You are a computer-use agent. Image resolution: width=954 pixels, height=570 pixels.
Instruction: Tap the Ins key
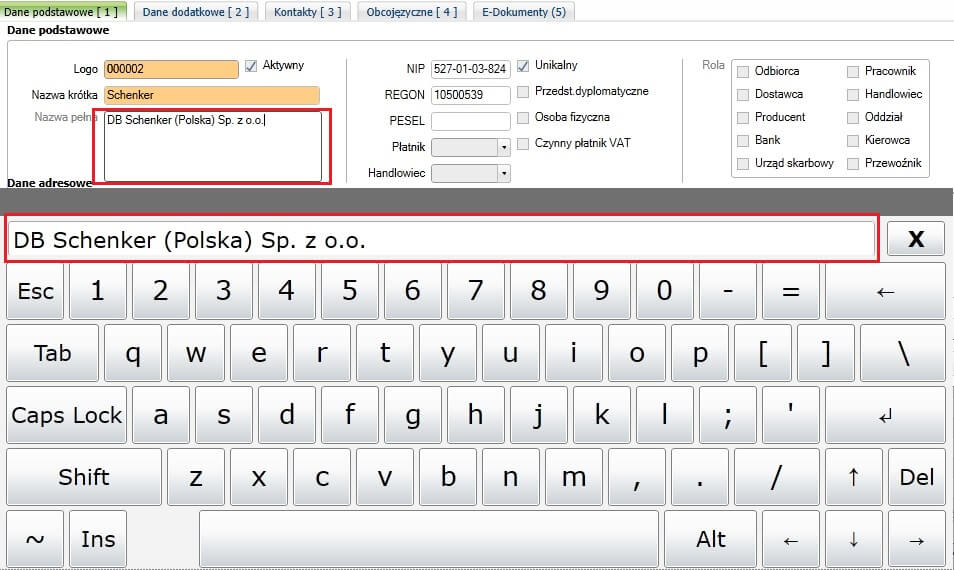98,539
